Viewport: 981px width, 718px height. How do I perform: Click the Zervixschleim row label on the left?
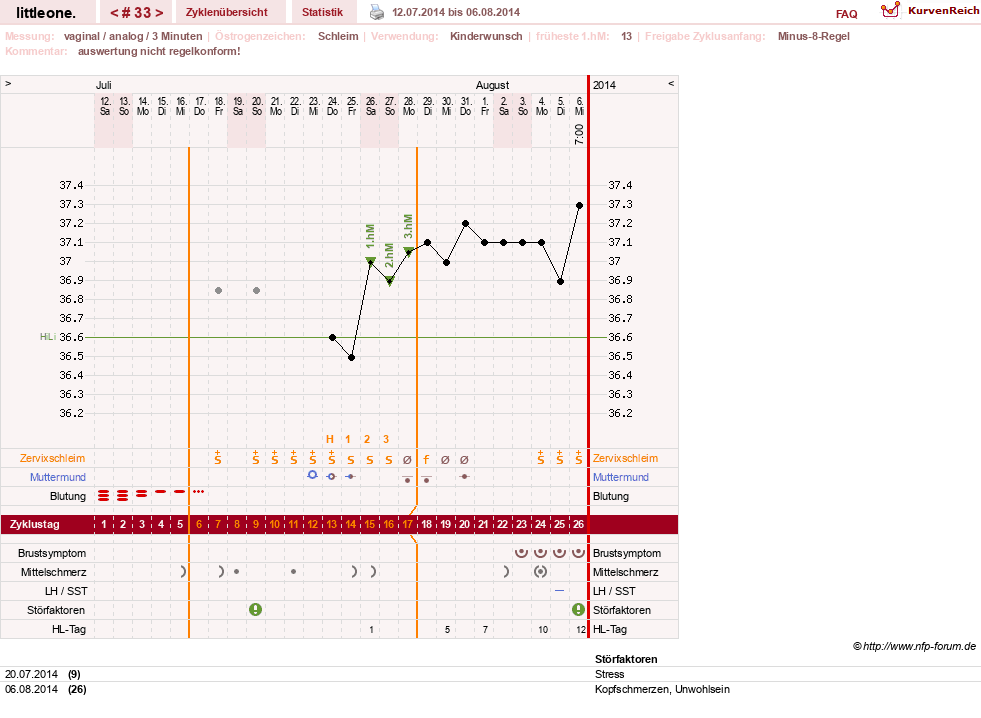click(x=52, y=458)
